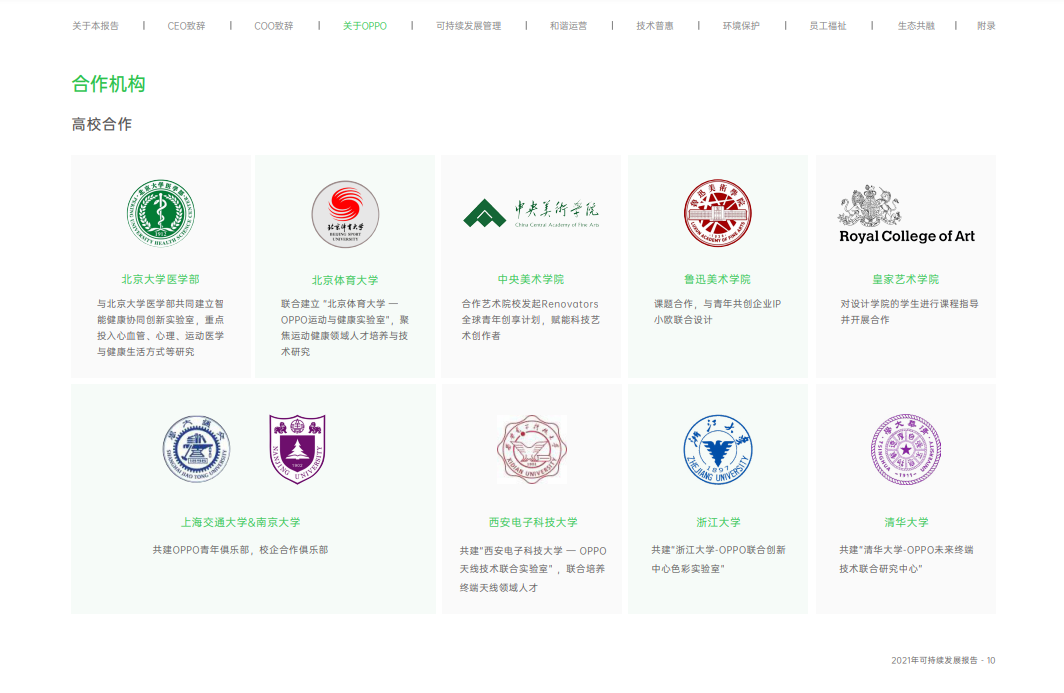Image resolution: width=1064 pixels, height=693 pixels.
Task: Go to the 和谐运营 section
Action: pos(569,26)
